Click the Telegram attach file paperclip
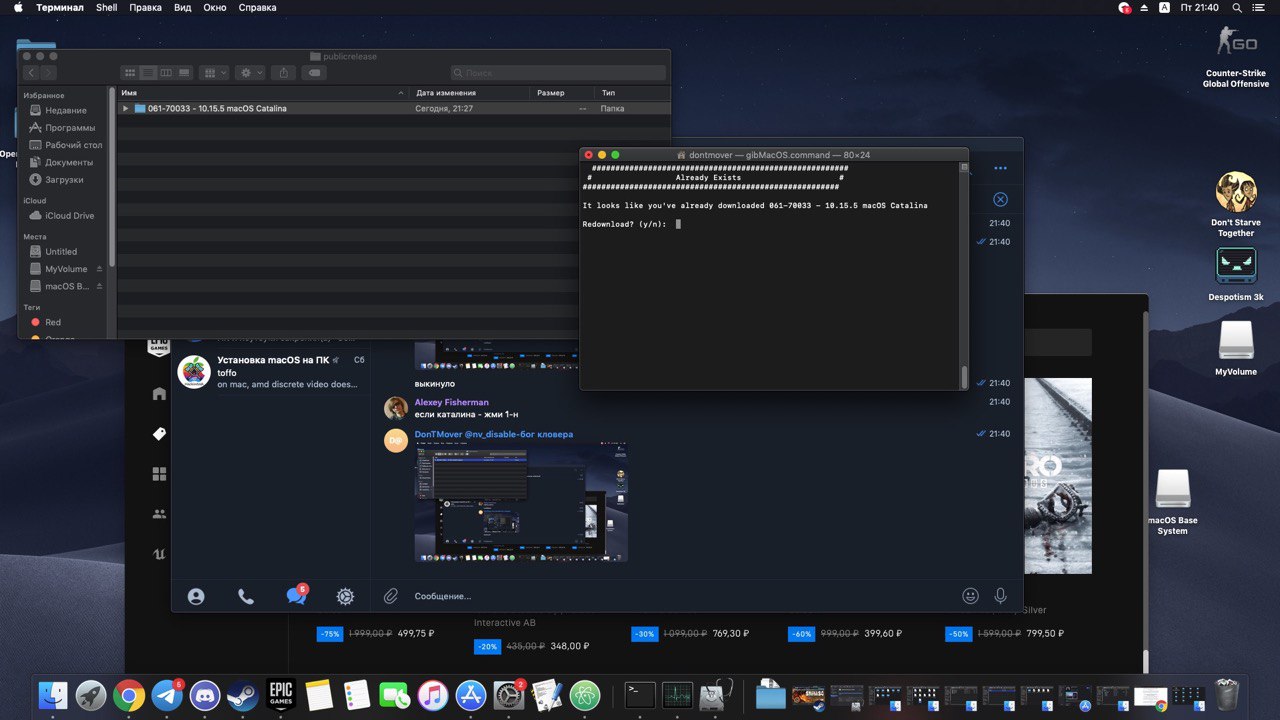The height and width of the screenshot is (720, 1280). (x=391, y=596)
